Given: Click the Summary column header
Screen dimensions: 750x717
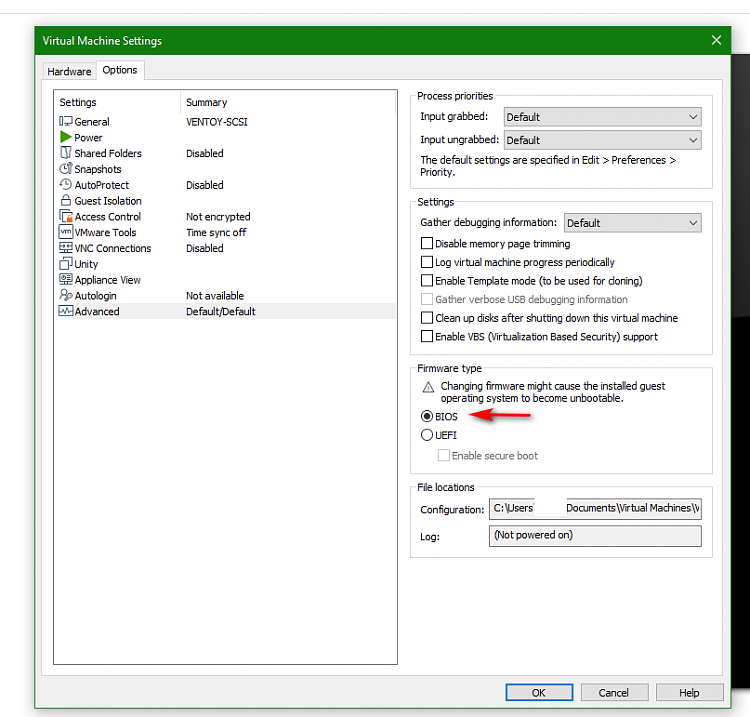Looking at the screenshot, I should click(x=207, y=102).
